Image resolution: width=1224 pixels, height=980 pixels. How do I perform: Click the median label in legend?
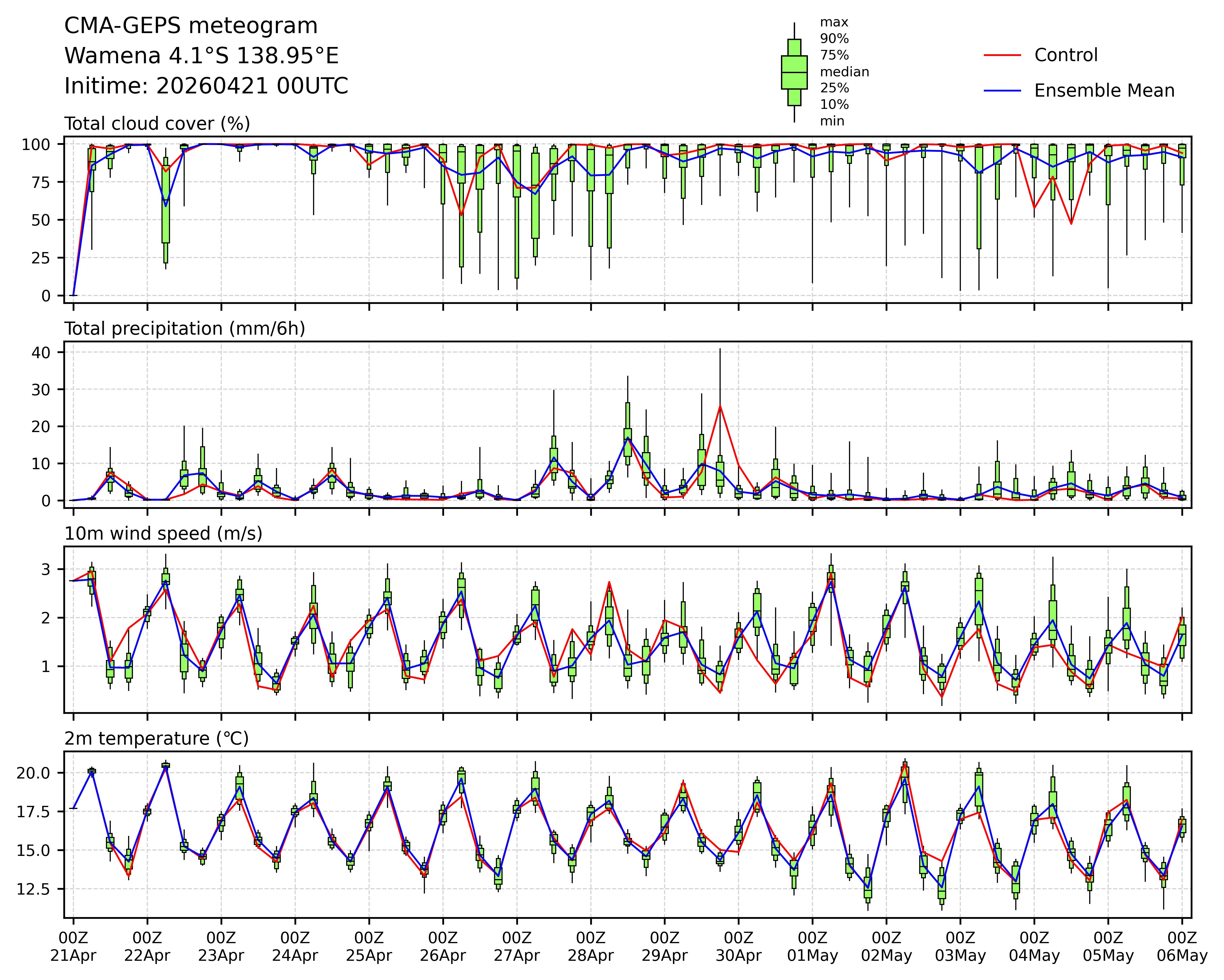point(844,72)
